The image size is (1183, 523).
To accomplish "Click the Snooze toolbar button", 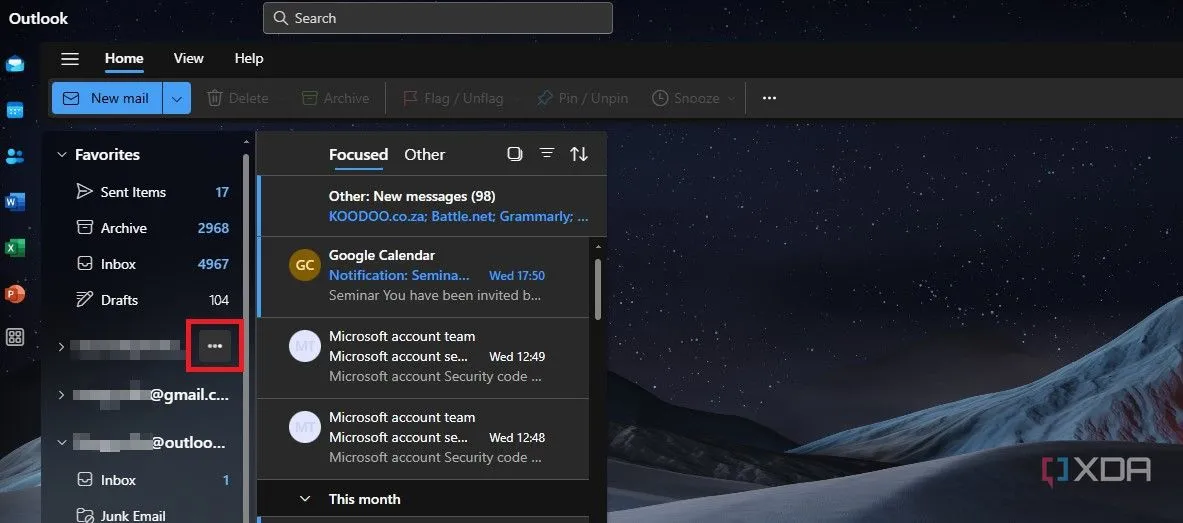I will (685, 98).
